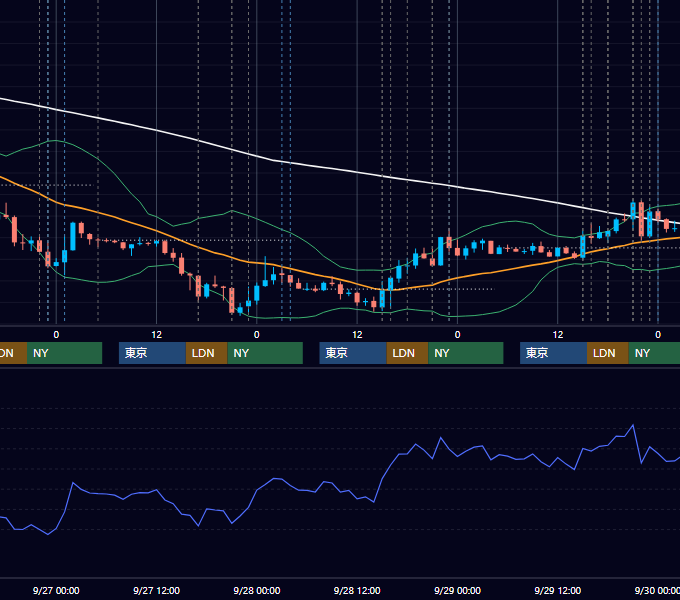Viewport: 680px width, 600px height.
Task: Click the 9/27 00:00 date label
Action: (56, 590)
